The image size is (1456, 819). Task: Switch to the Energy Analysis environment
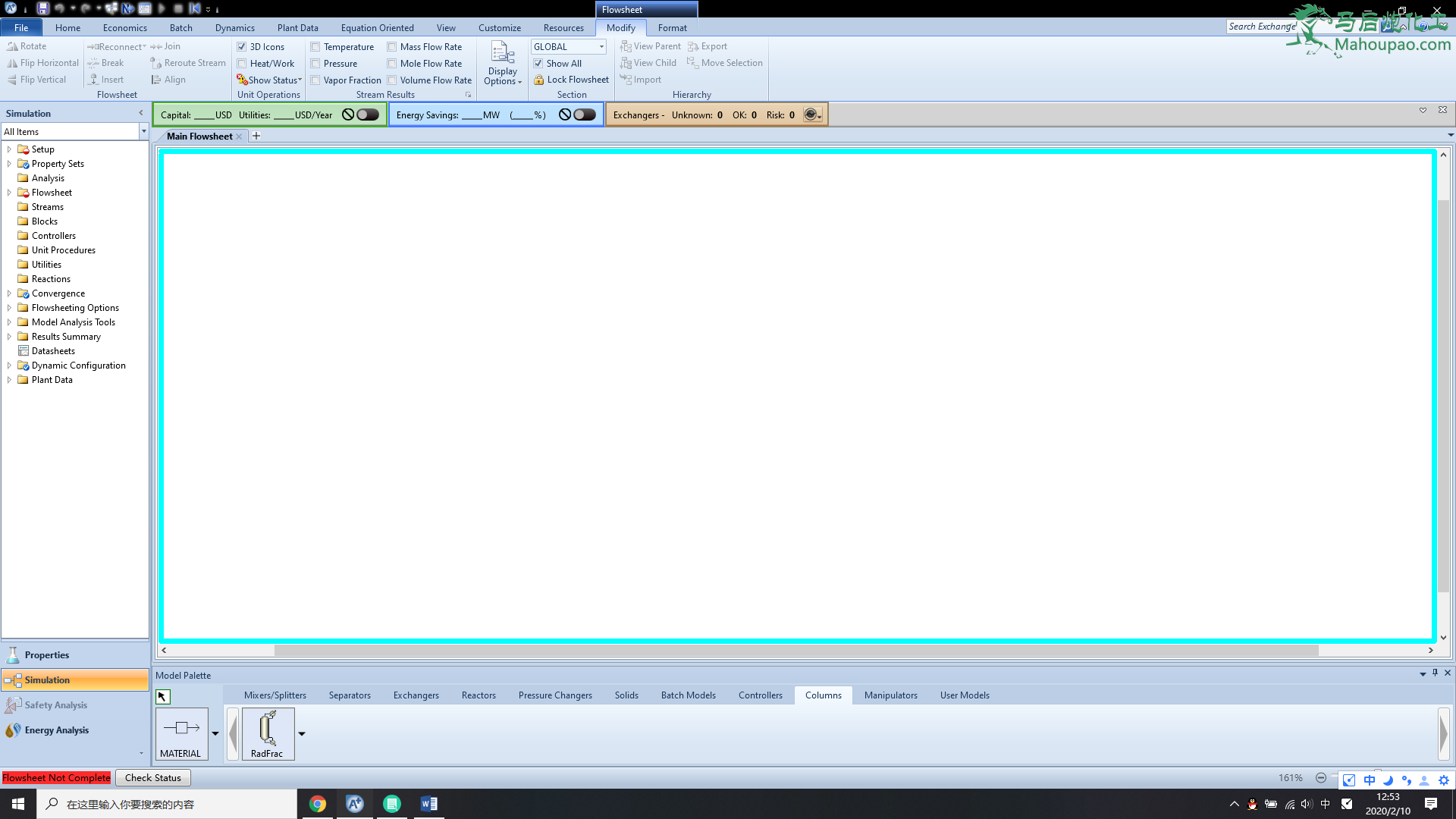pos(75,730)
